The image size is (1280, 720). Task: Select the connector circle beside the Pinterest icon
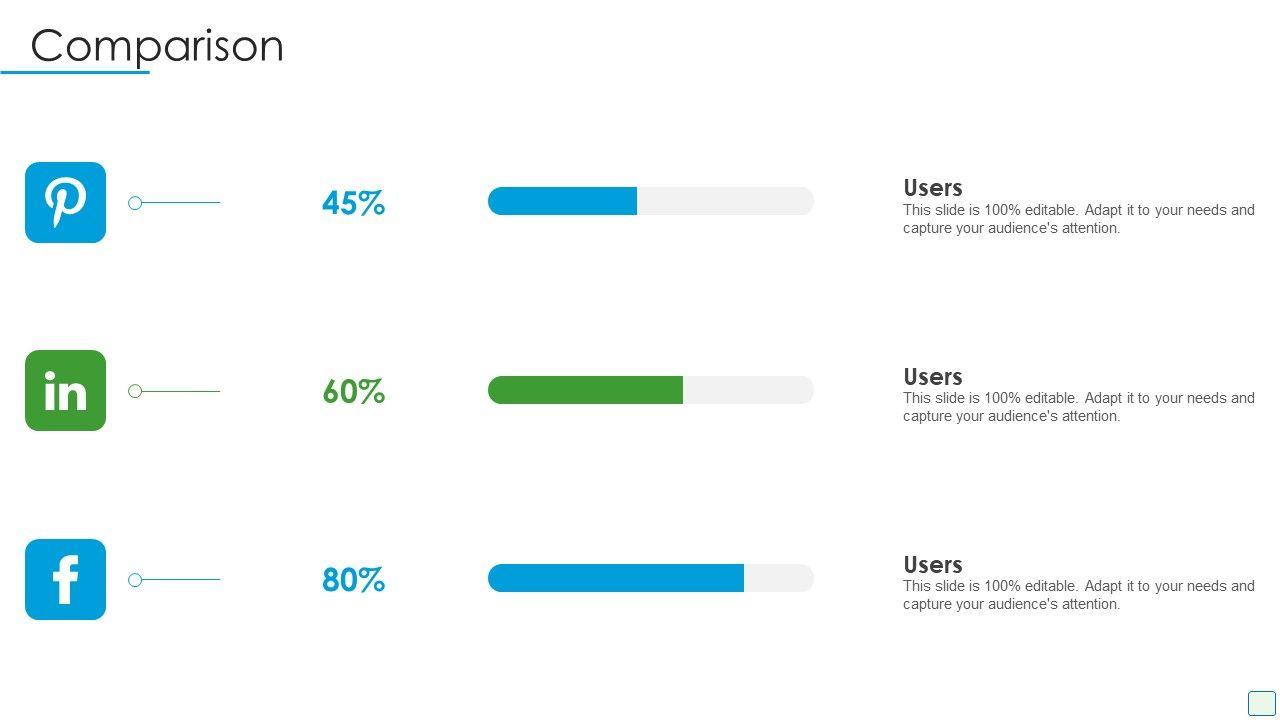point(135,203)
